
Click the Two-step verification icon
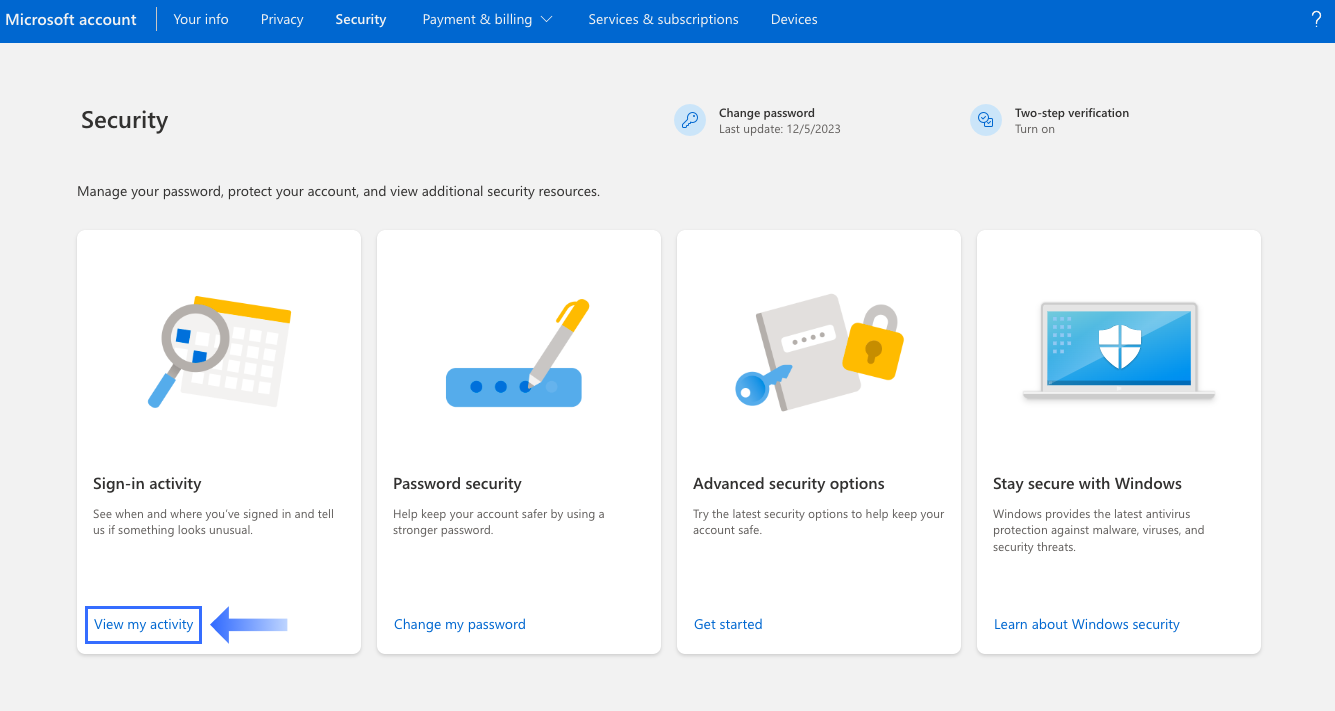(986, 120)
